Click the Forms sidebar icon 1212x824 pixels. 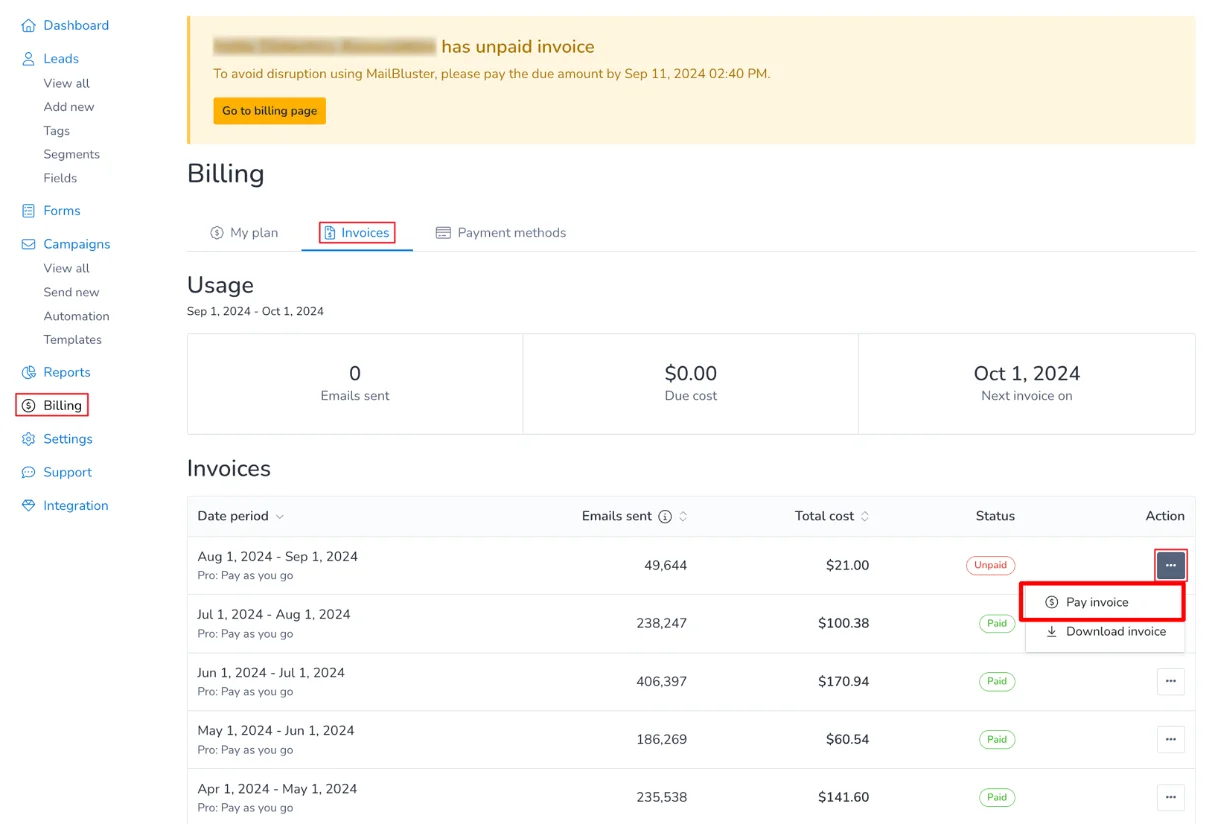(27, 210)
